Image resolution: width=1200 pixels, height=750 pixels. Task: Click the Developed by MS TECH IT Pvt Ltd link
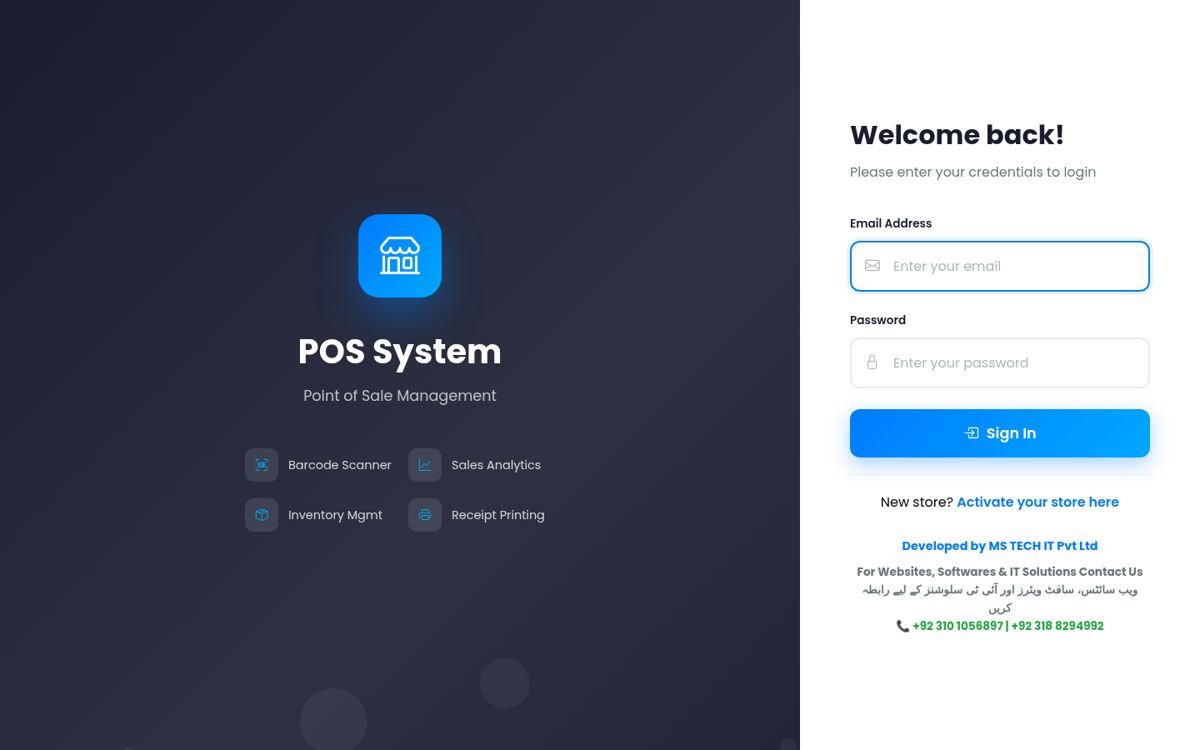tap(1000, 546)
